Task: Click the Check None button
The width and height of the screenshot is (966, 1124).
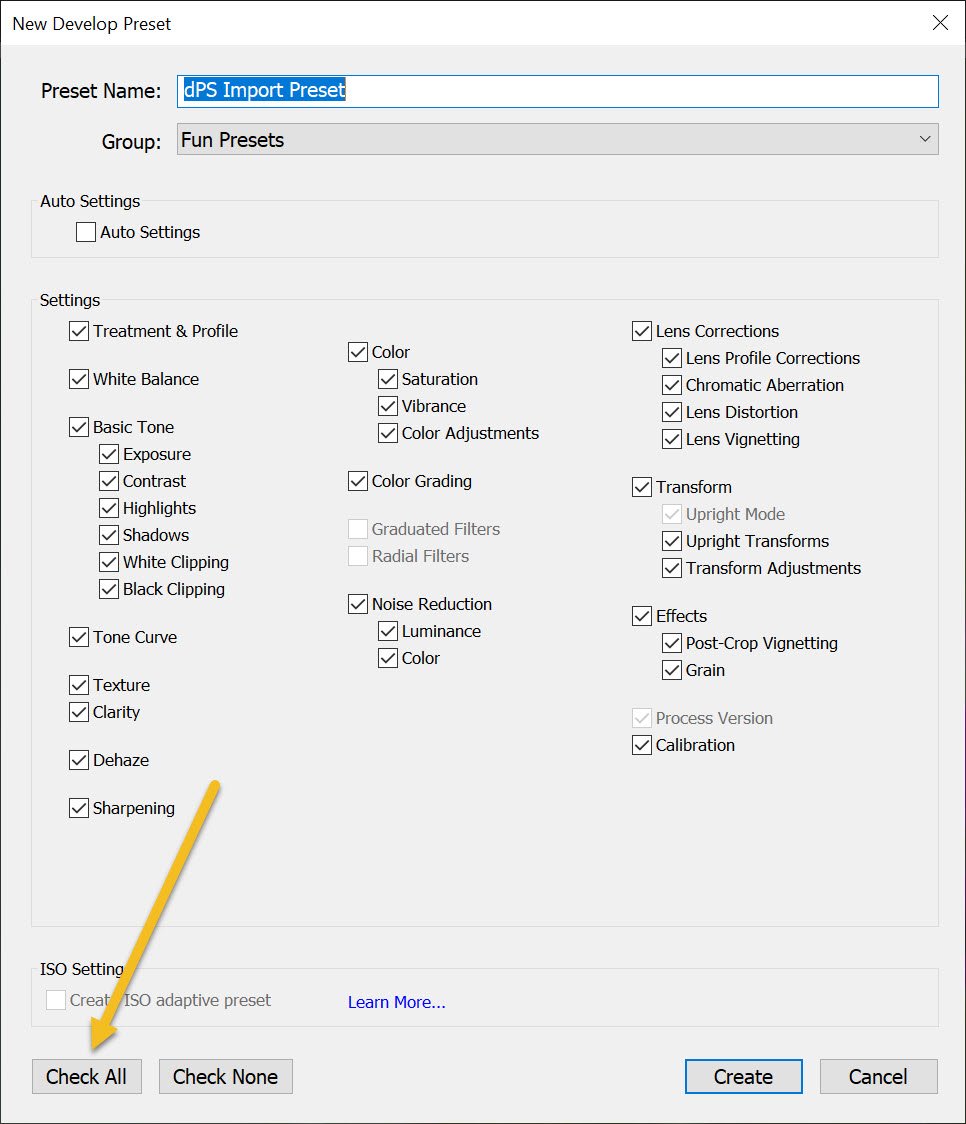Action: [x=225, y=1077]
